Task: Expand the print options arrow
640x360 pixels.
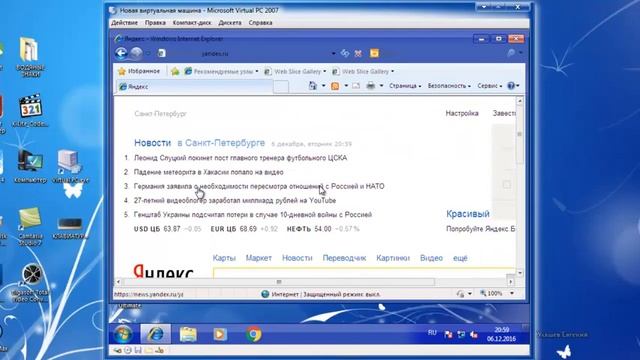Action: (381, 86)
